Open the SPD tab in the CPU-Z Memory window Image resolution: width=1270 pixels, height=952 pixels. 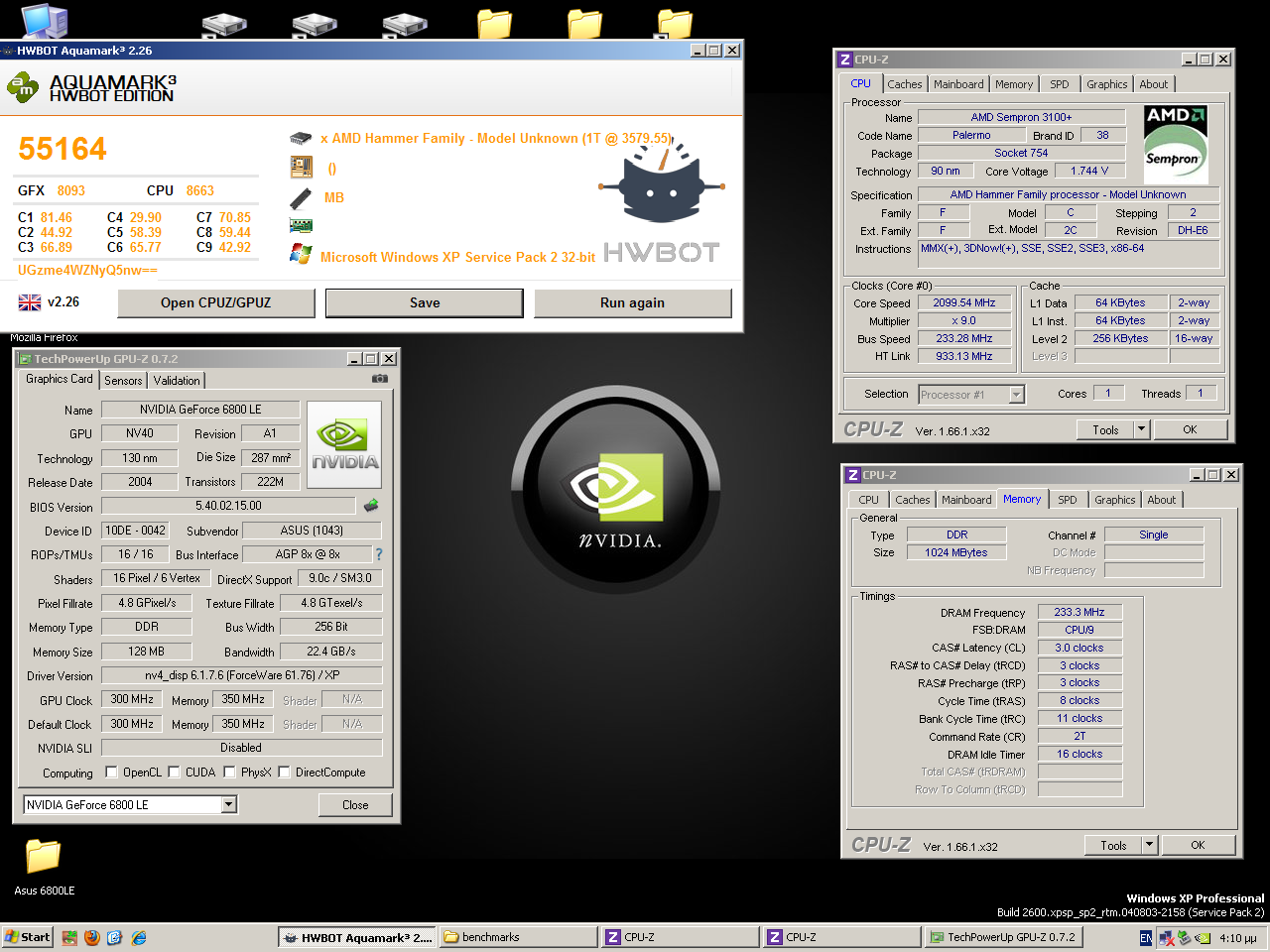(1068, 500)
